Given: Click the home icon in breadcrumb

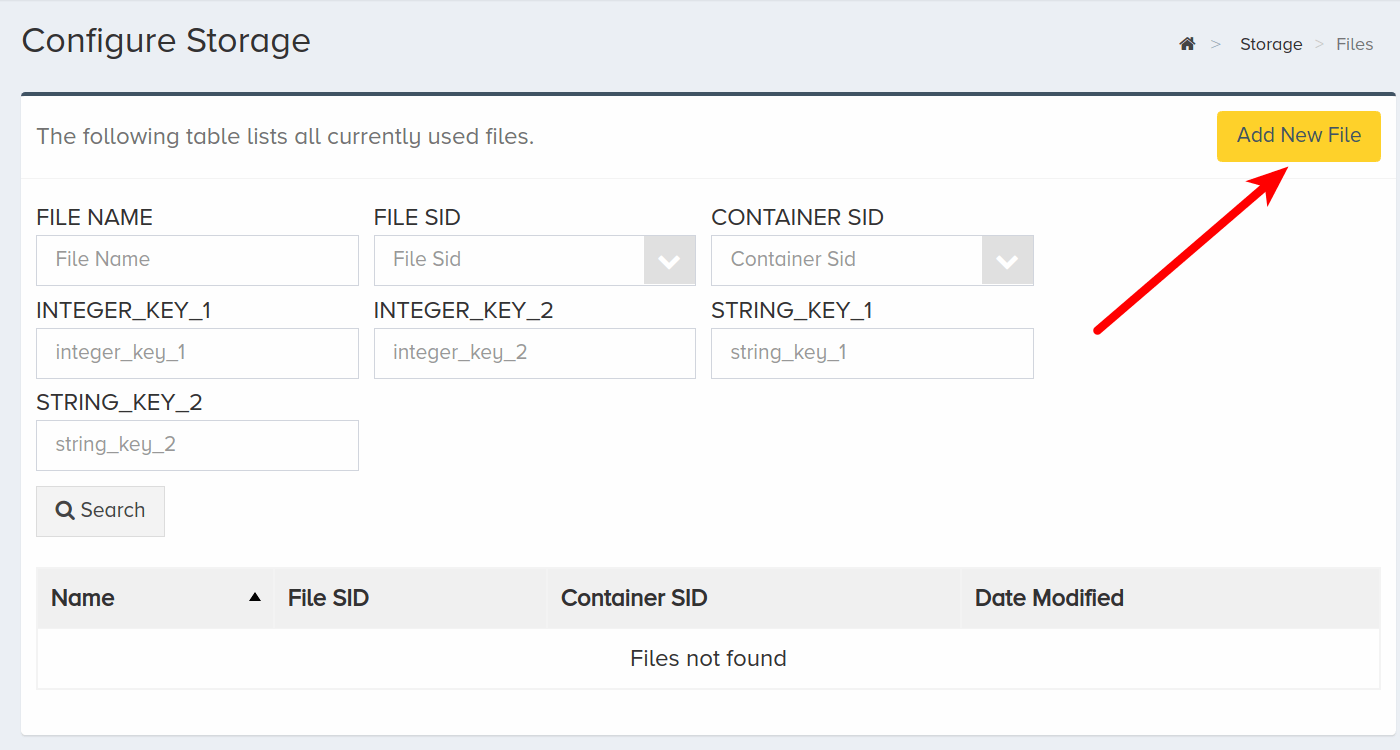Looking at the screenshot, I should coord(1187,44).
